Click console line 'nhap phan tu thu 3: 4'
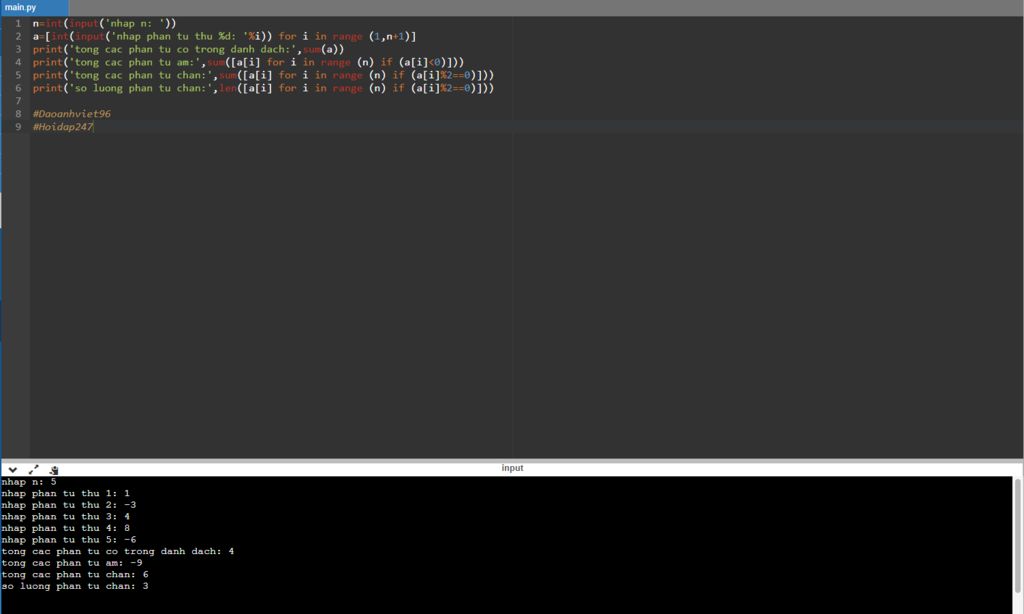 [65, 517]
